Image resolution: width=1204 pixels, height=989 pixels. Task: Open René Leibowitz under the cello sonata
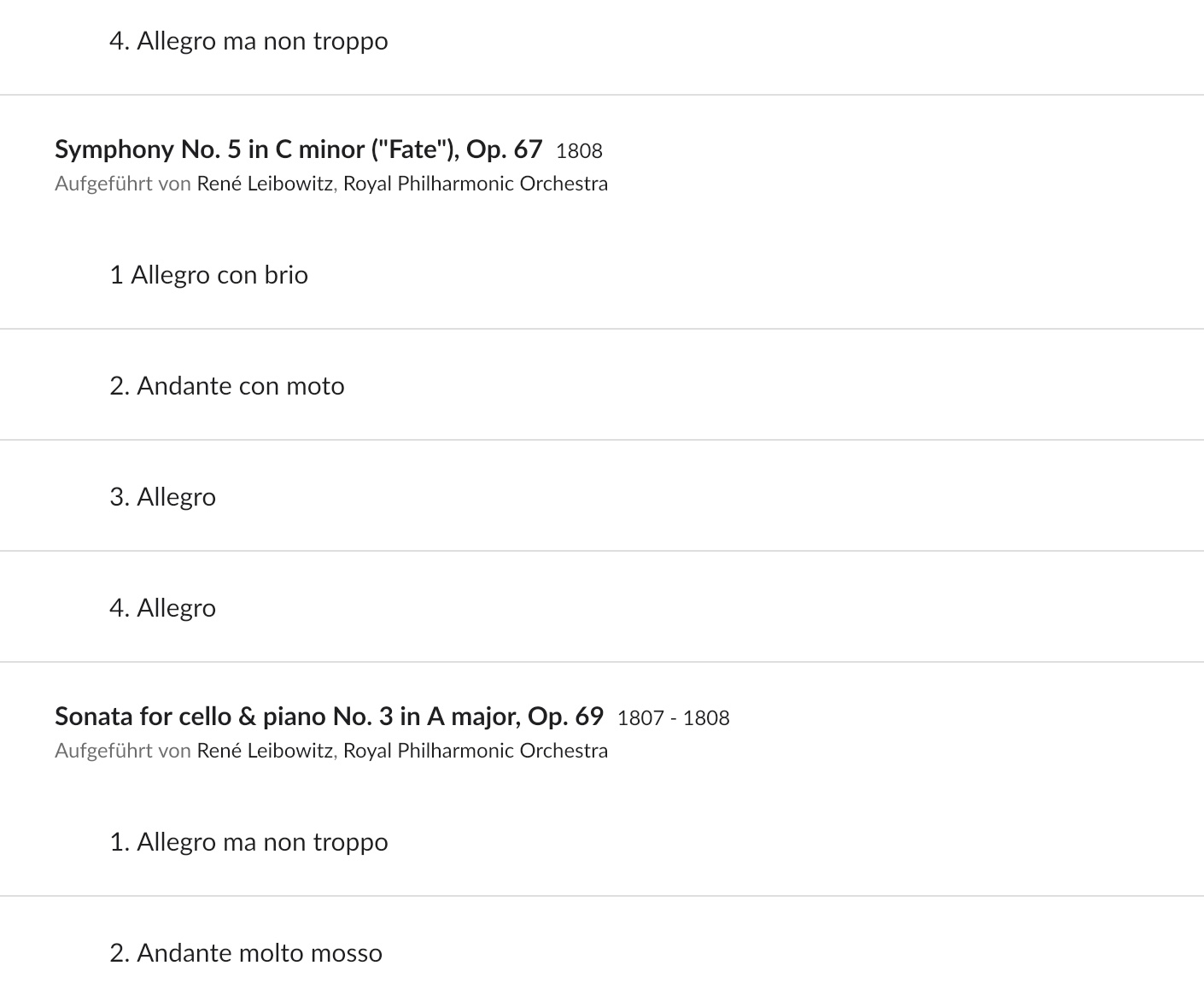[x=265, y=751]
